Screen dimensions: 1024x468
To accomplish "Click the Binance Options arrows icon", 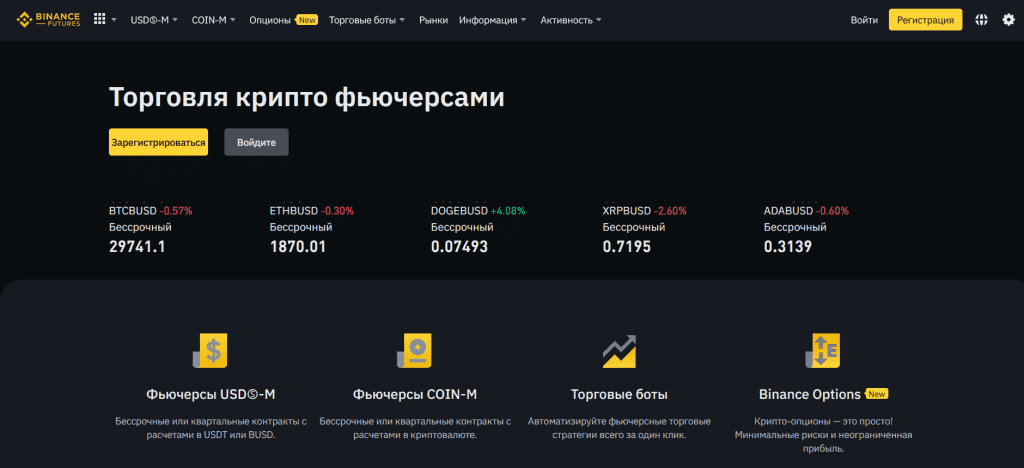I will coord(823,351).
